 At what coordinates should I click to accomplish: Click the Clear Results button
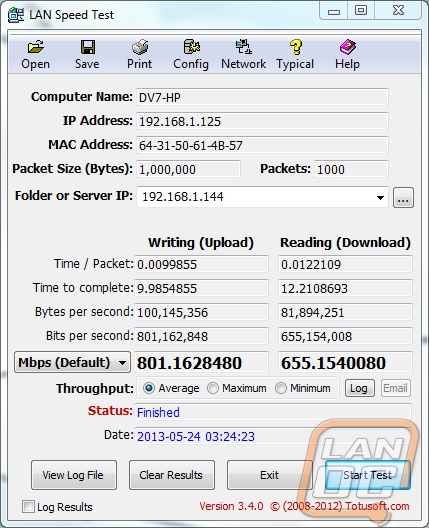point(172,475)
